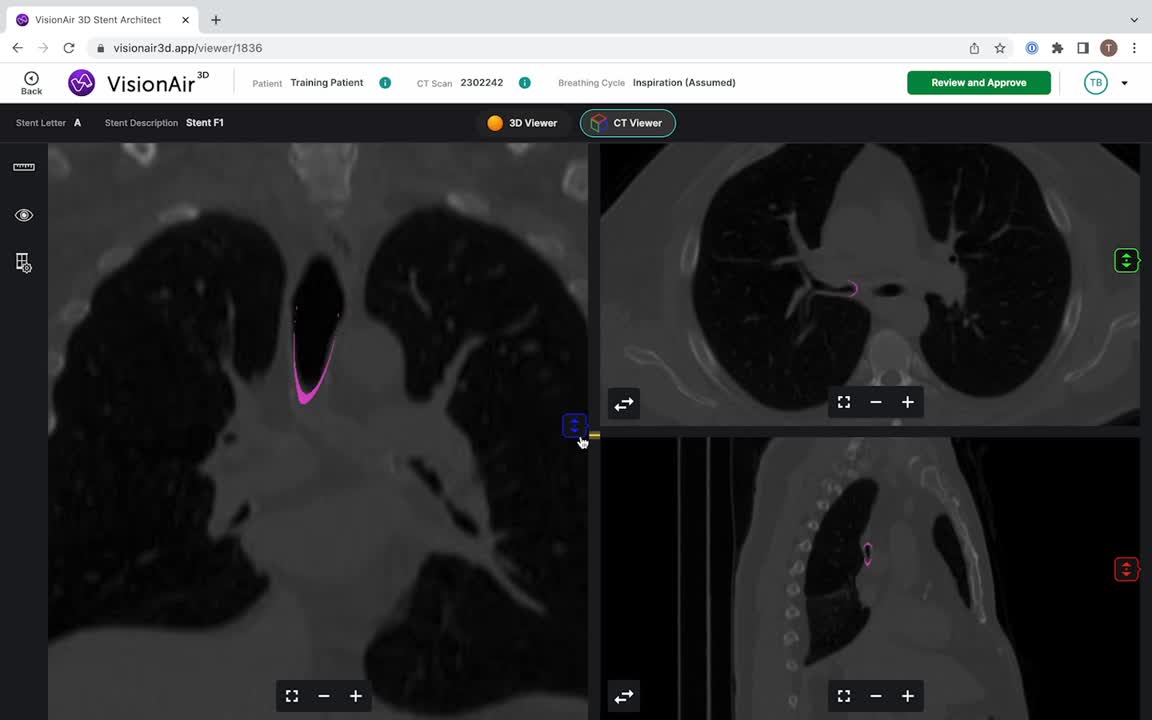This screenshot has width=1152, height=720.
Task: Swap the sagittal view with main panel
Action: point(624,697)
